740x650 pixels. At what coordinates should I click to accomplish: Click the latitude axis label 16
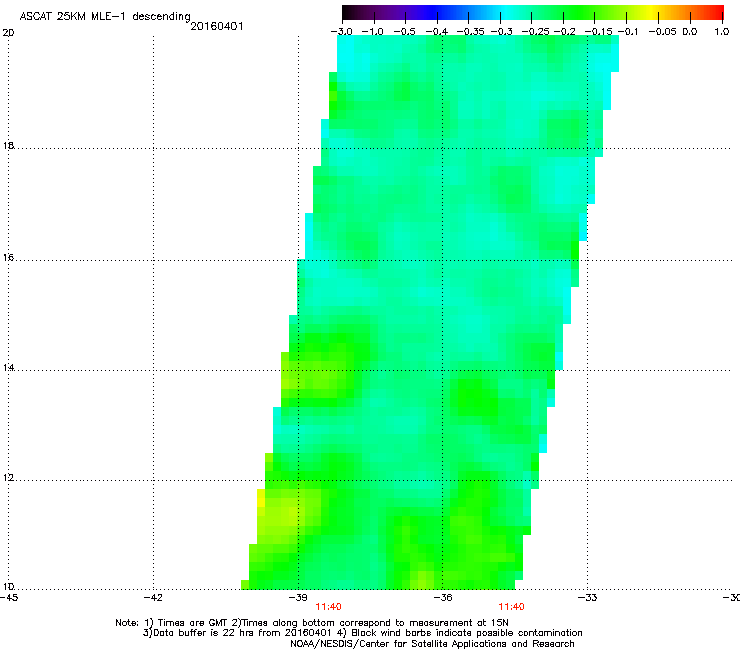coord(8,258)
